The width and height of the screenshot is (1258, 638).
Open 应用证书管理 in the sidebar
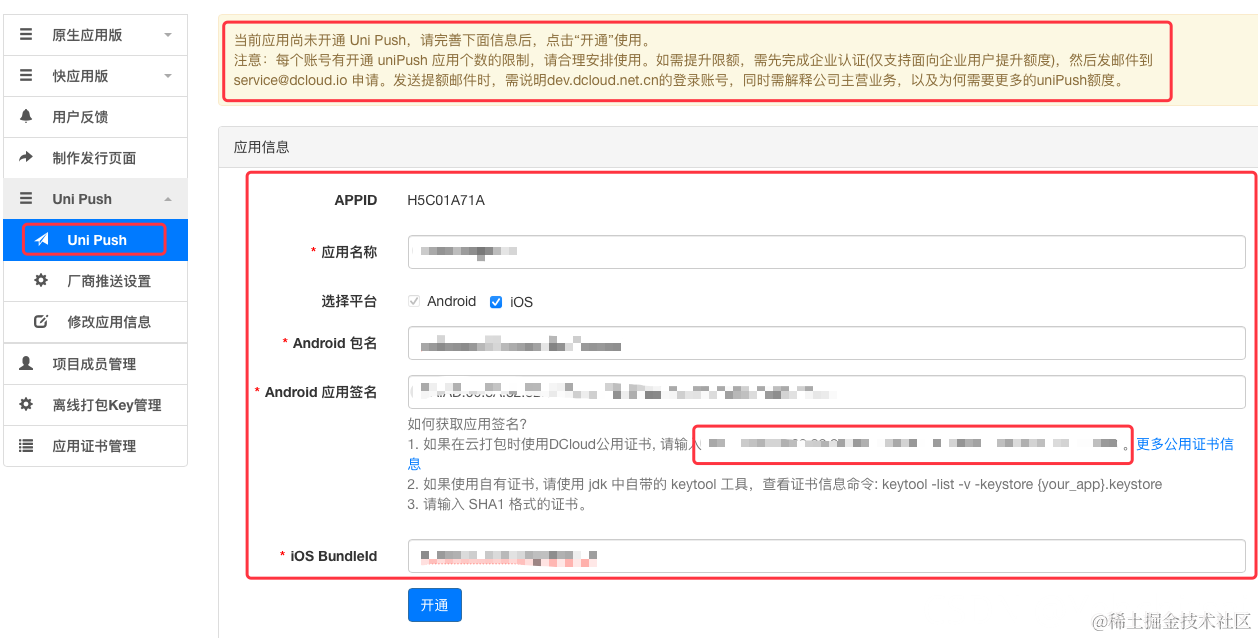(96, 446)
